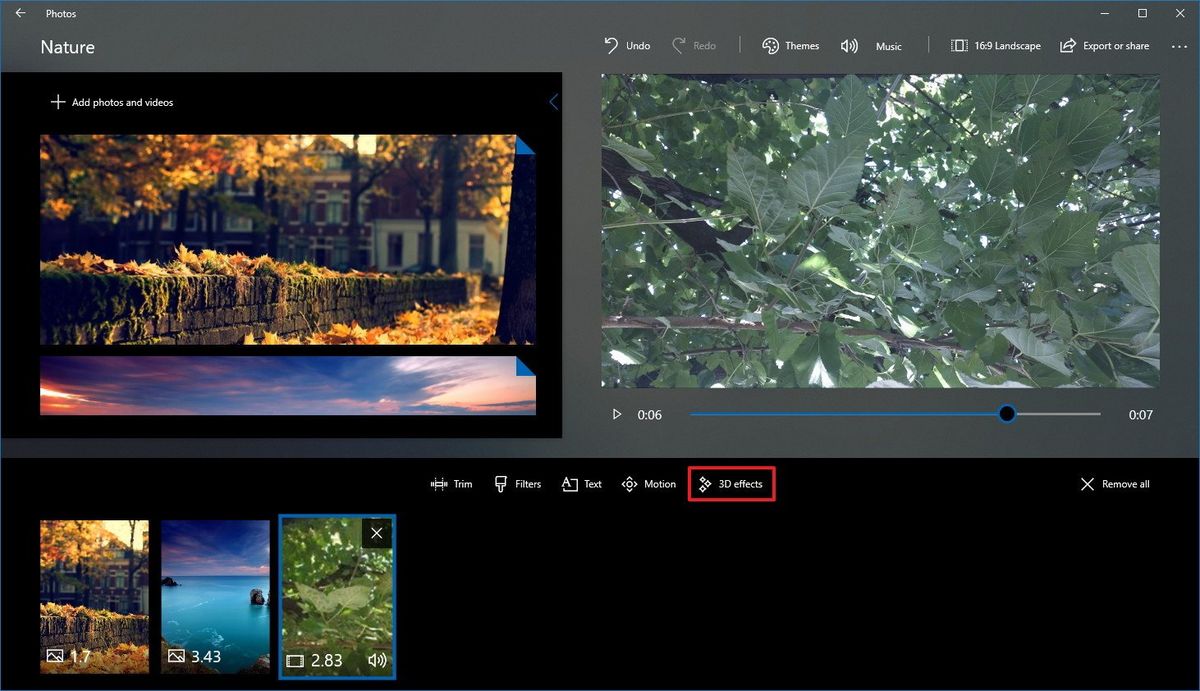Screen dimensions: 1200x691
Task: Click Remove all to clear the storyboard
Action: tap(1113, 483)
